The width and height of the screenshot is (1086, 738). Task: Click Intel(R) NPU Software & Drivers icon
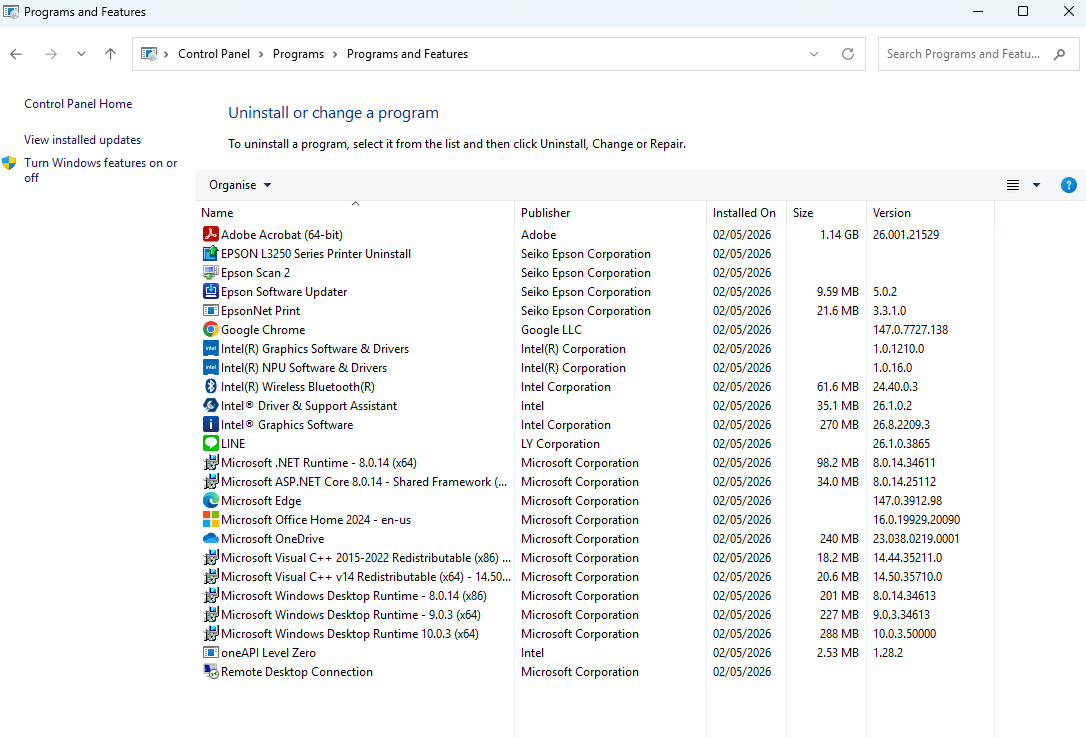point(211,368)
